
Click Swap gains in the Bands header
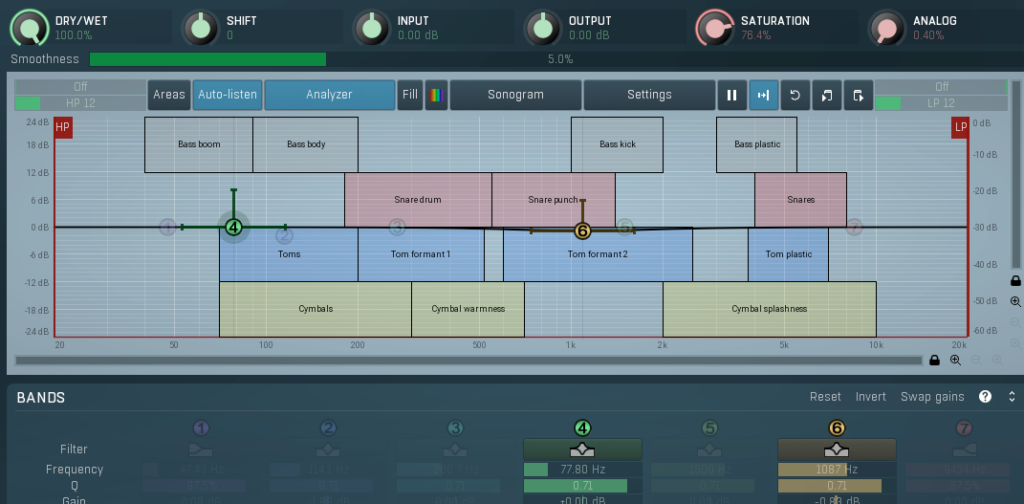932,396
